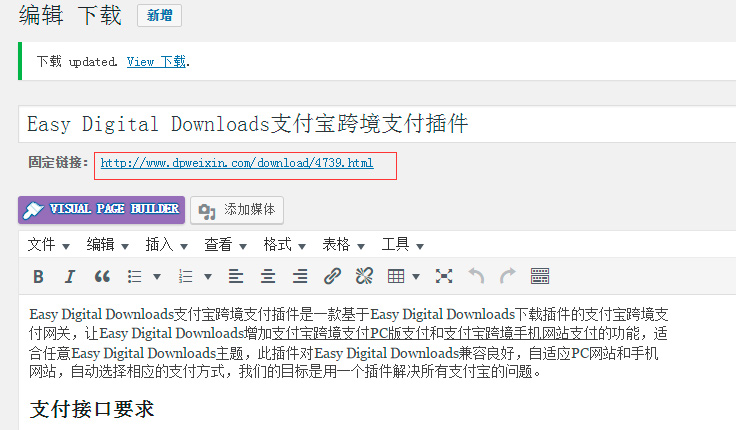Click the 支付接口要求 heading in editor
The image size is (736, 430).
pyautogui.click(x=92, y=409)
